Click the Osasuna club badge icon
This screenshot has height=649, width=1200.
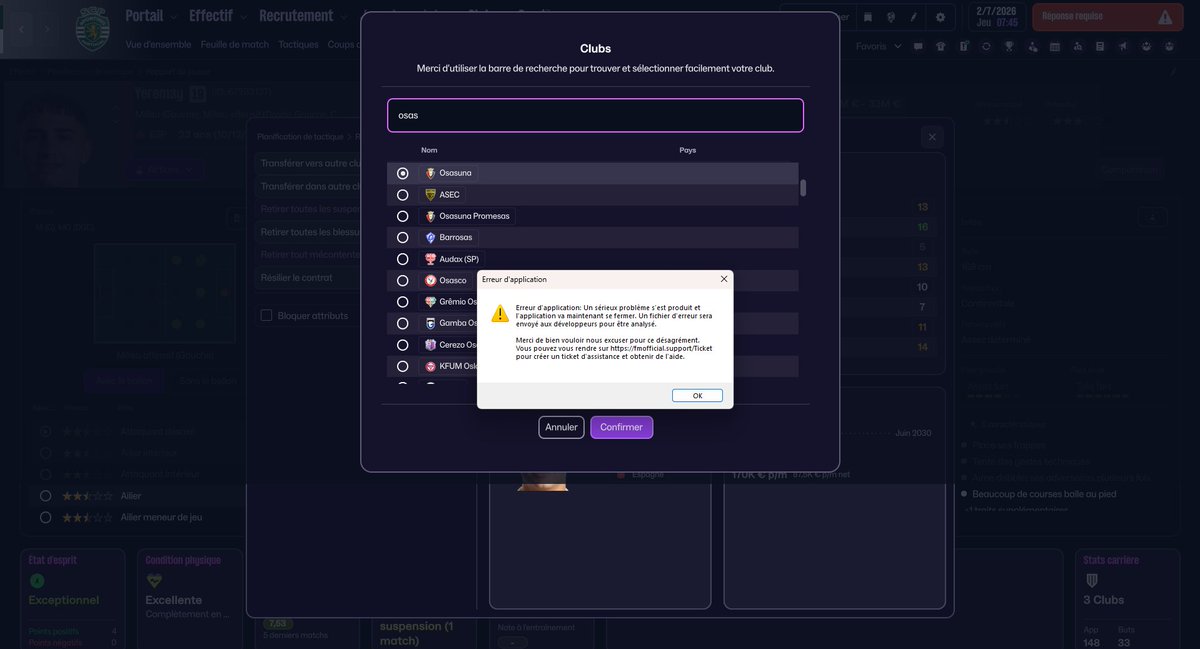point(431,173)
